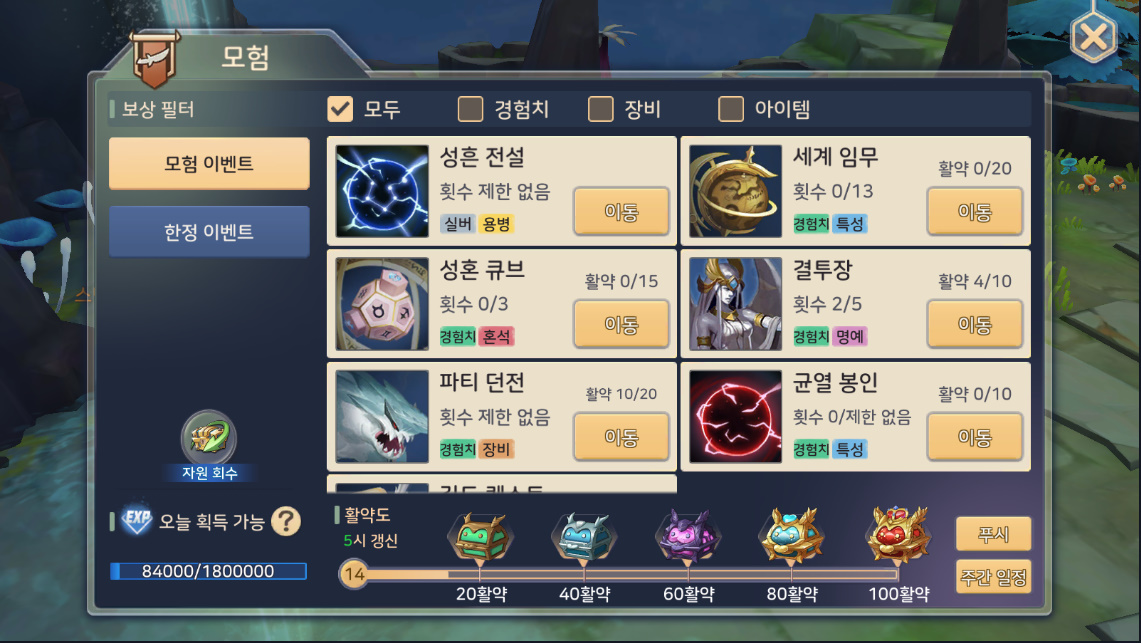Switch to the 모험 이벤트 tab
Screen dimensions: 1141x643
pyautogui.click(x=209, y=164)
